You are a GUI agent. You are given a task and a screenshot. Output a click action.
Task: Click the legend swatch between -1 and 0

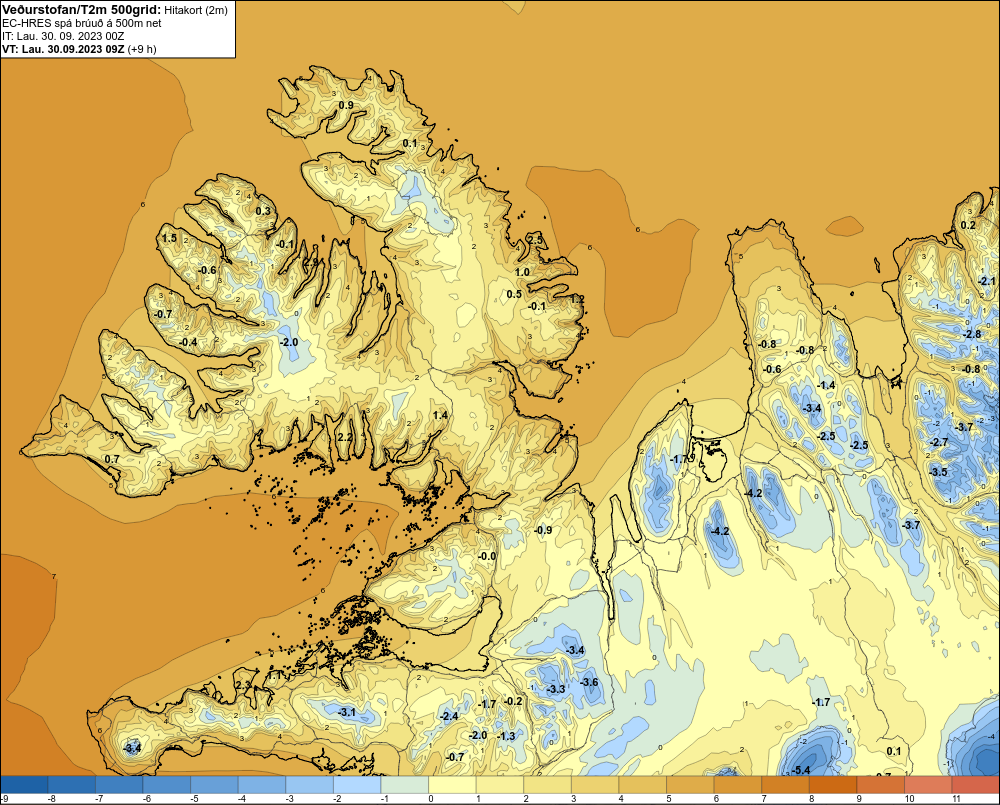coord(404,785)
